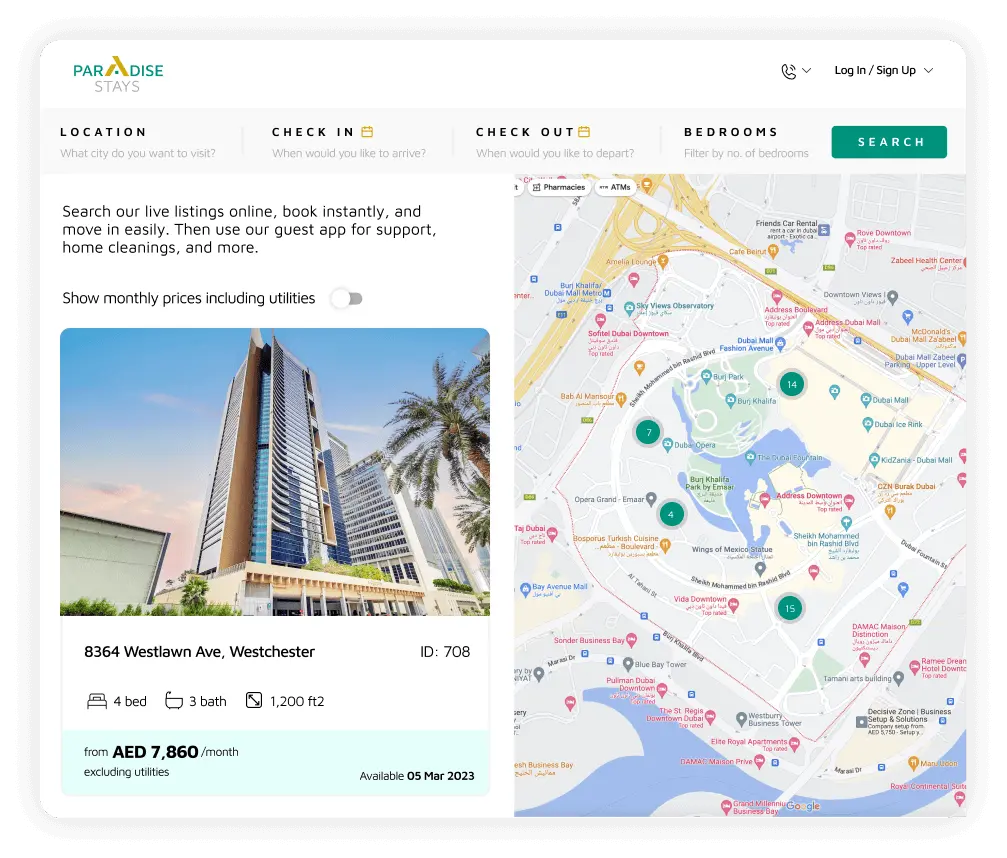Open the 8364 Westlawn Ave listing title
The image size is (1007, 858).
point(199,652)
